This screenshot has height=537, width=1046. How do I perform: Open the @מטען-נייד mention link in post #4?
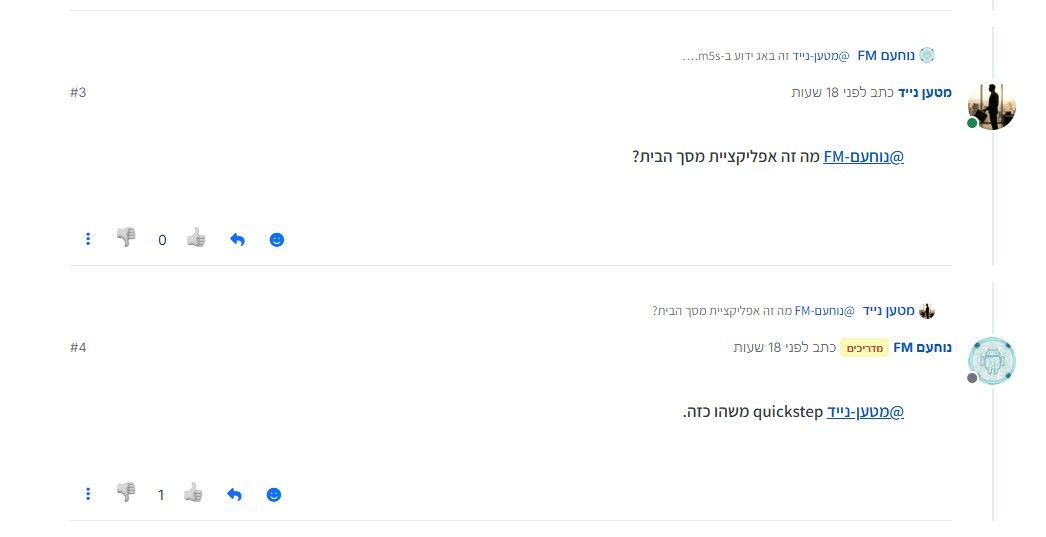pos(865,412)
